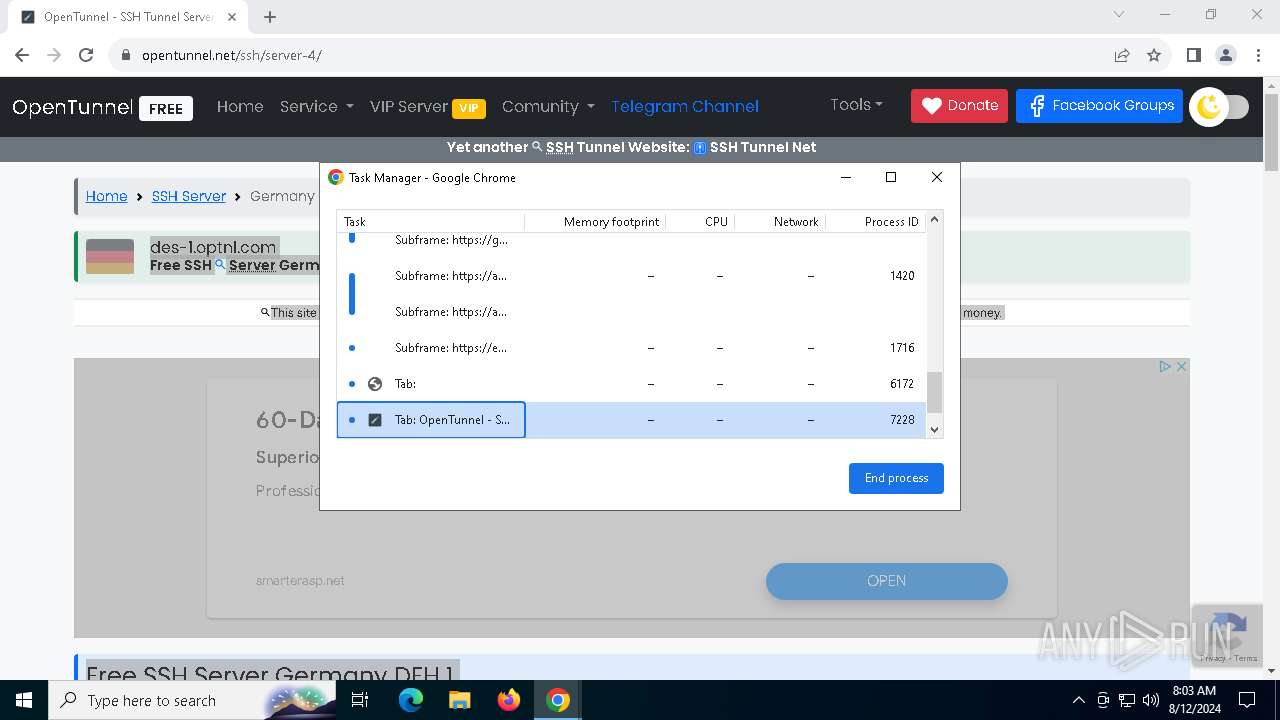
Task: Open the tab search chevron
Action: 1119,14
